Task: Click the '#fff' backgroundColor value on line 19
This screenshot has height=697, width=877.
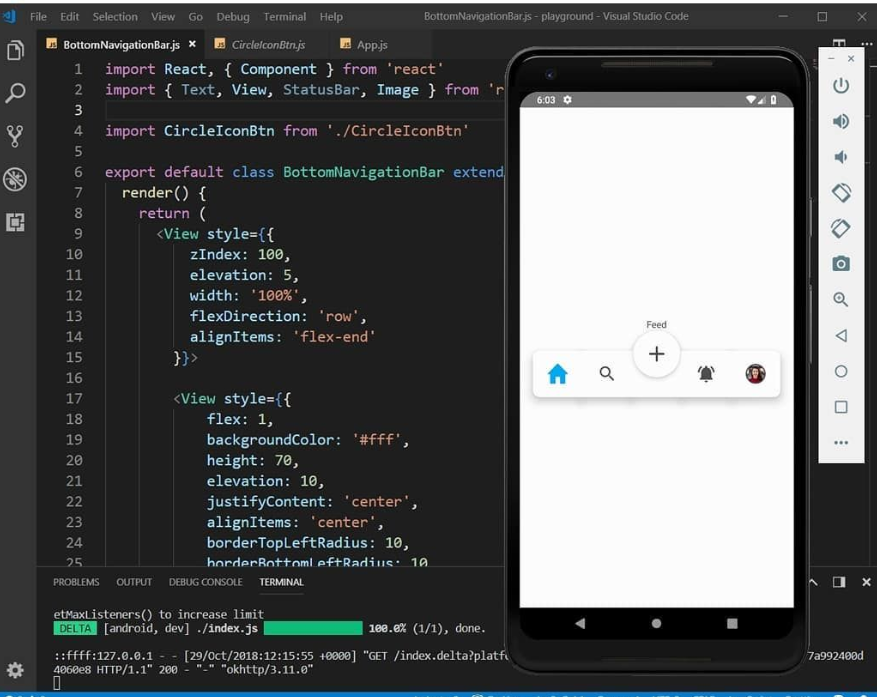Action: coord(377,440)
